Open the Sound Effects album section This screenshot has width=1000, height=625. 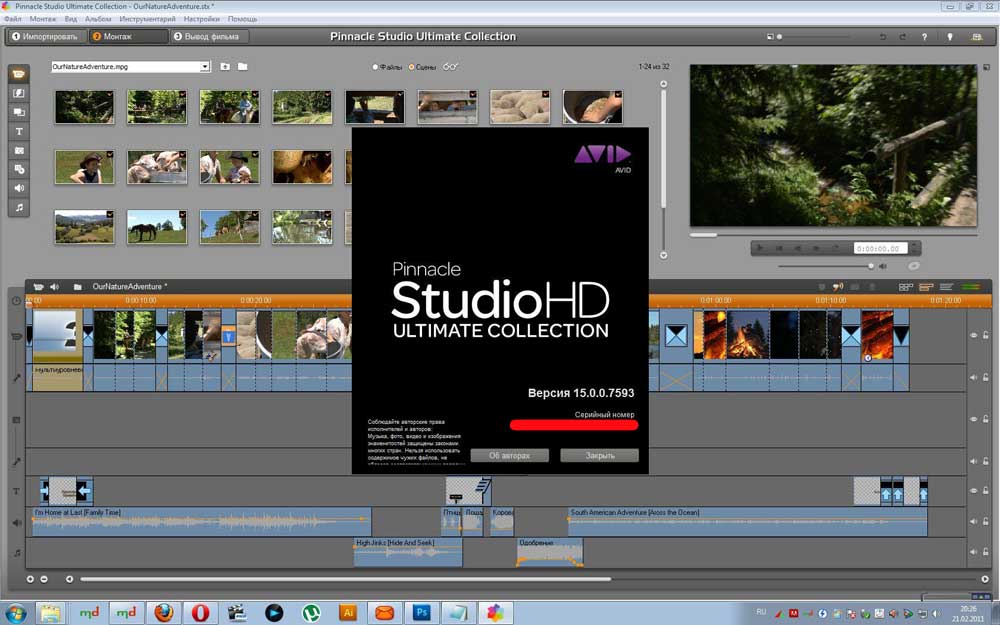click(19, 188)
